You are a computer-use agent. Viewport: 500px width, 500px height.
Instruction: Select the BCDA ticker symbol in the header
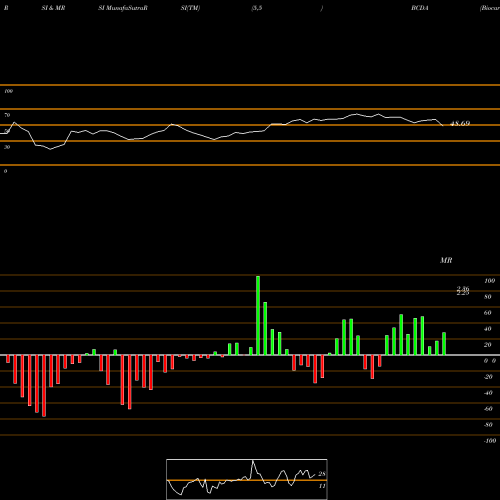pos(420,8)
